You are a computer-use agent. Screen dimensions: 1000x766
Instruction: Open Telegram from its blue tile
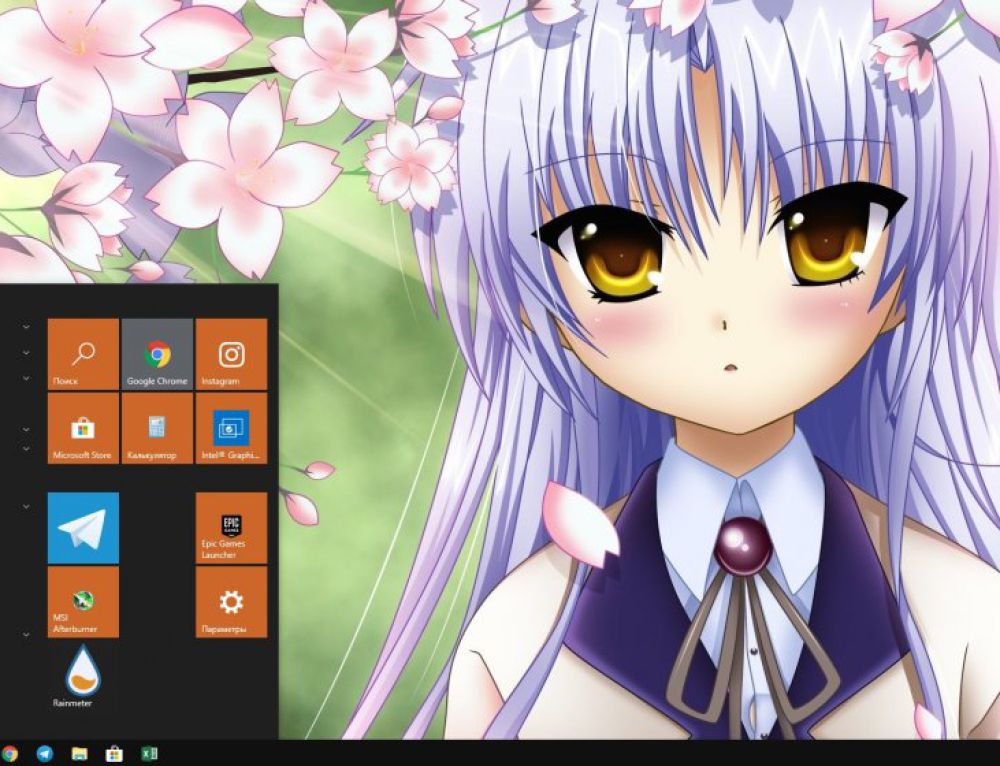[x=82, y=529]
